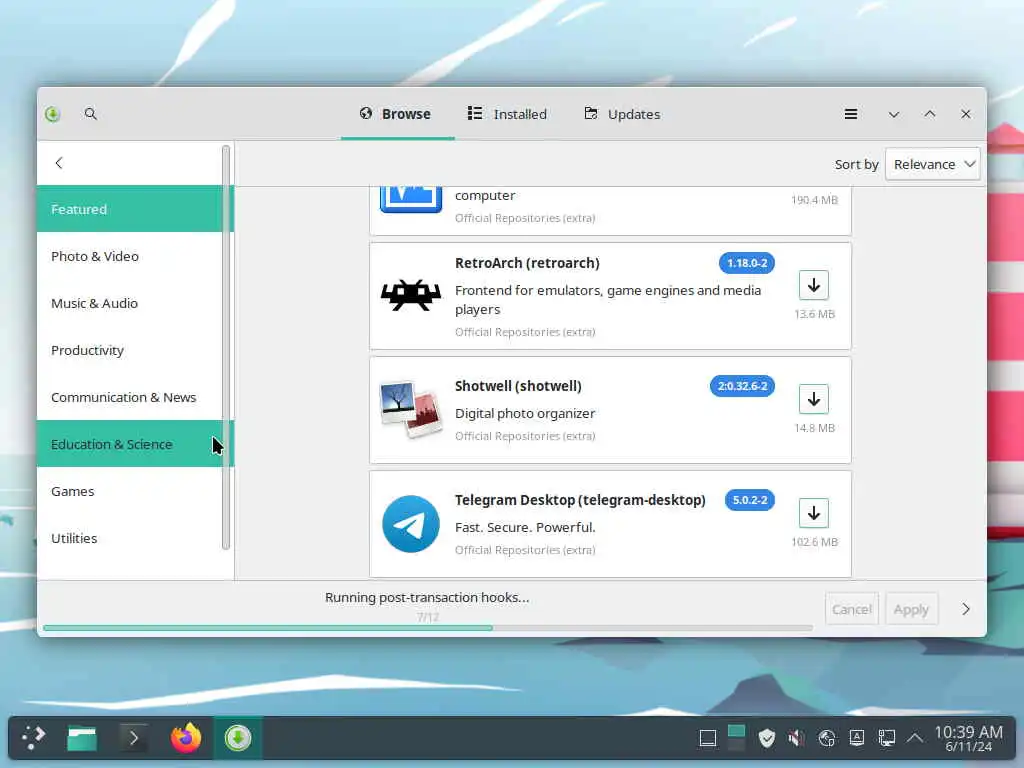
Task: Switch to the Browse tab
Action: (x=396, y=114)
